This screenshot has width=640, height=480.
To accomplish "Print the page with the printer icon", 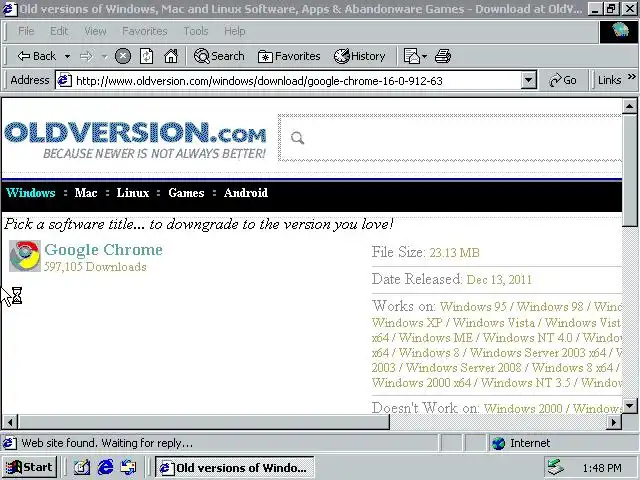I will 443,56.
